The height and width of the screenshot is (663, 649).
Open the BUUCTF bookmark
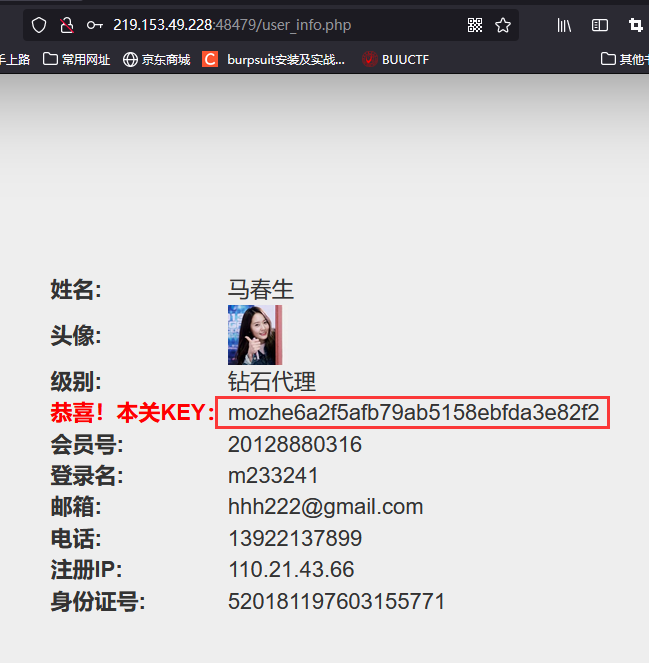point(395,59)
